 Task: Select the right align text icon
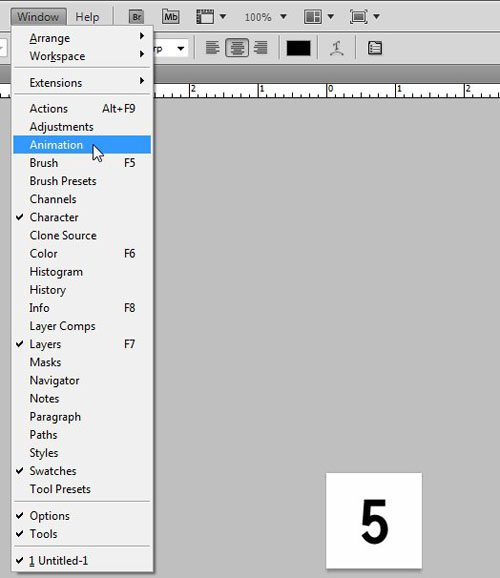(261, 48)
